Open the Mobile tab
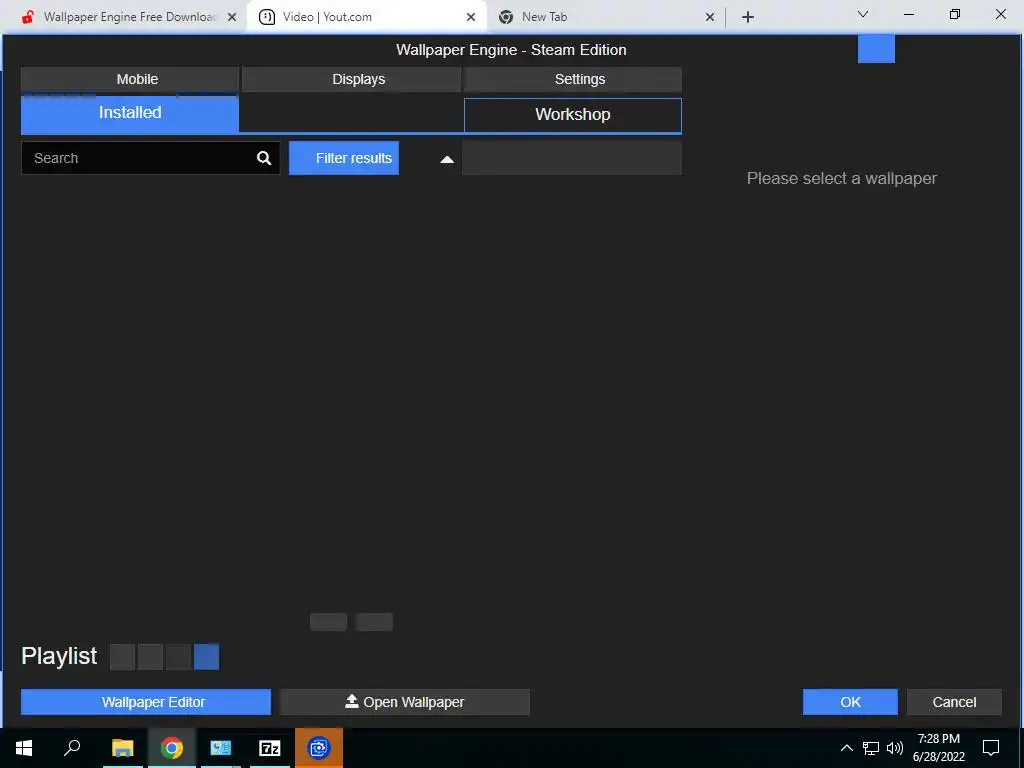1024x768 pixels. pos(130,79)
